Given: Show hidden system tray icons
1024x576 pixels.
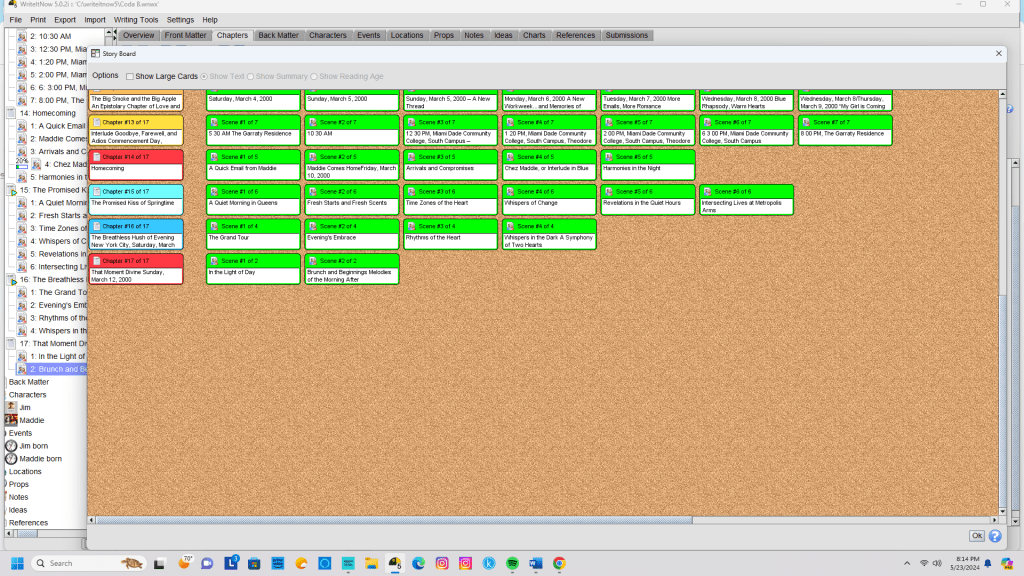Looking at the screenshot, I should click(905, 564).
